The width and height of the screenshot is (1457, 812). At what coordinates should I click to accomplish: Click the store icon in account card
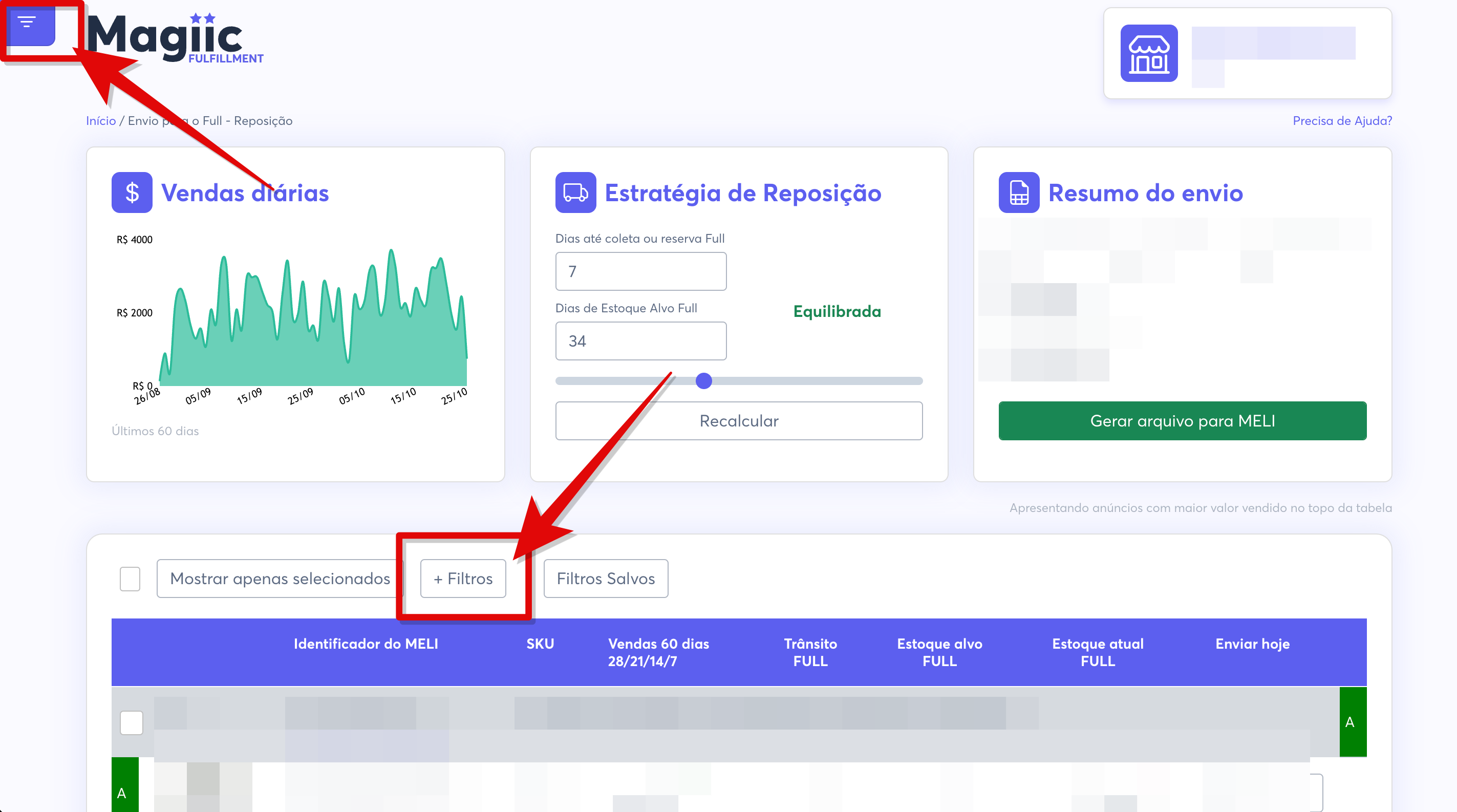point(1148,53)
